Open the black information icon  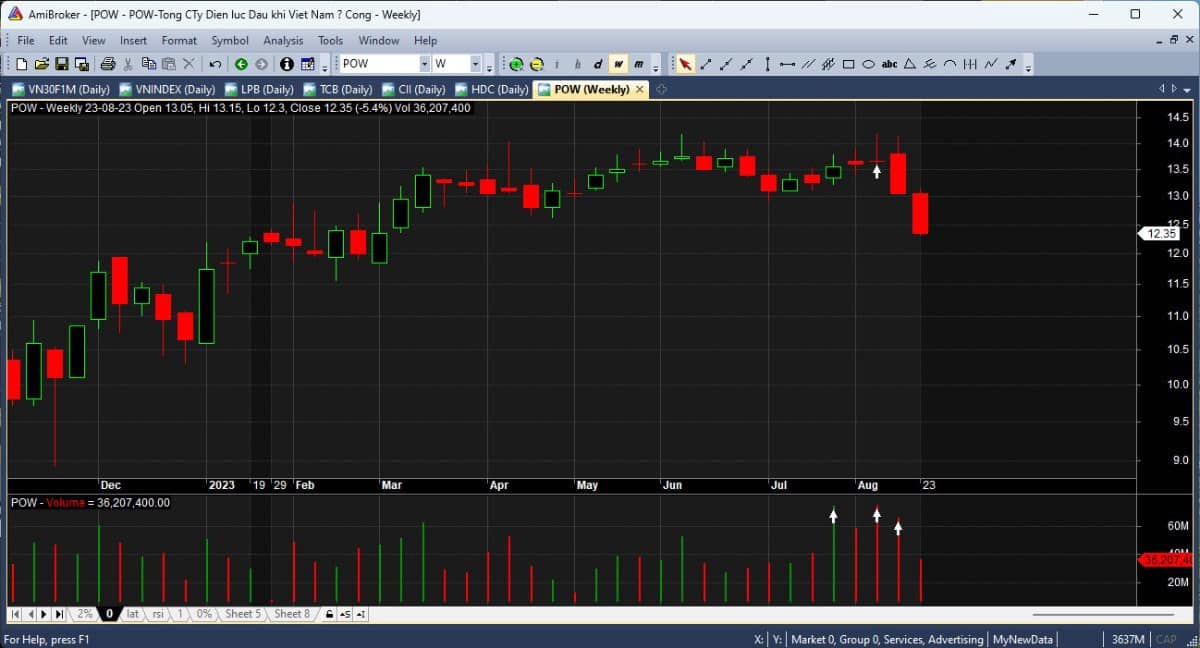coord(287,64)
